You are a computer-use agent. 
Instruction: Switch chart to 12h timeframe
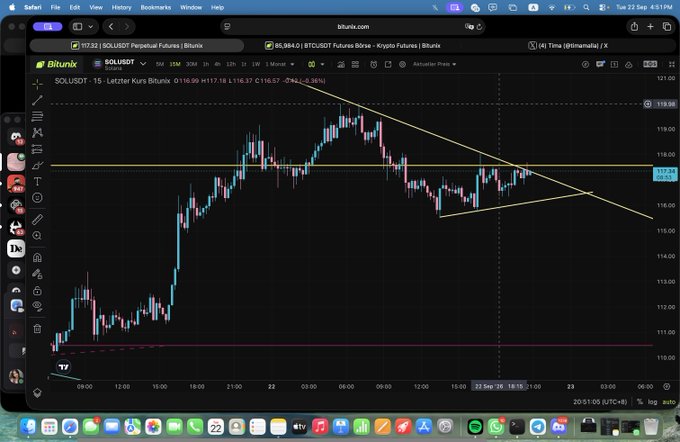[x=231, y=64]
